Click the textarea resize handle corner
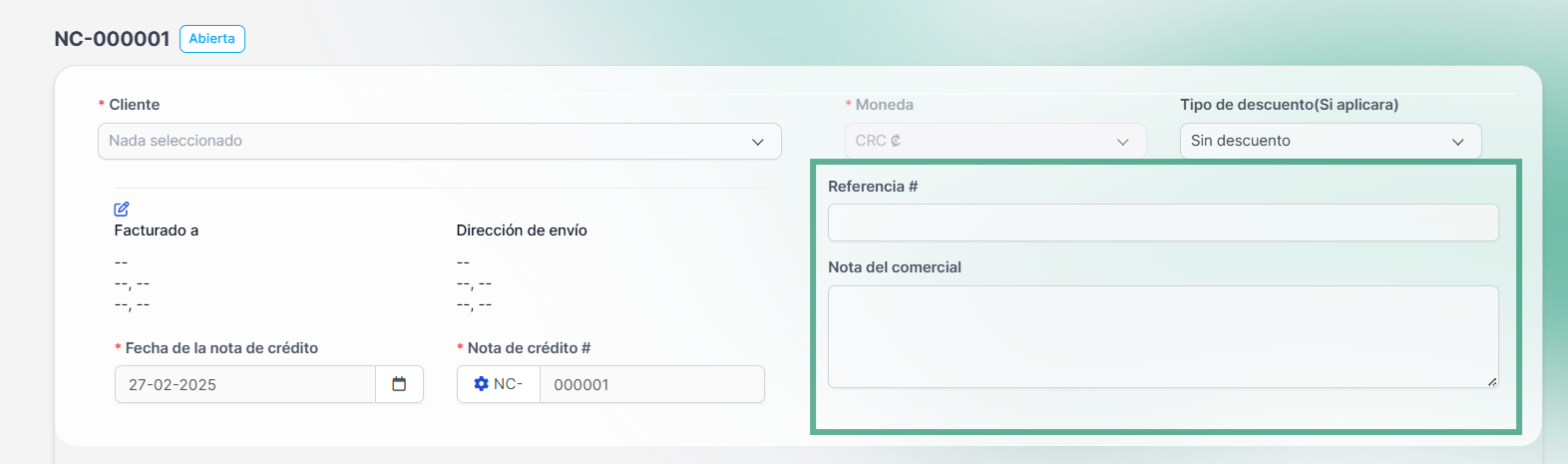Screen dimensions: 1568x464 pos(1492,381)
